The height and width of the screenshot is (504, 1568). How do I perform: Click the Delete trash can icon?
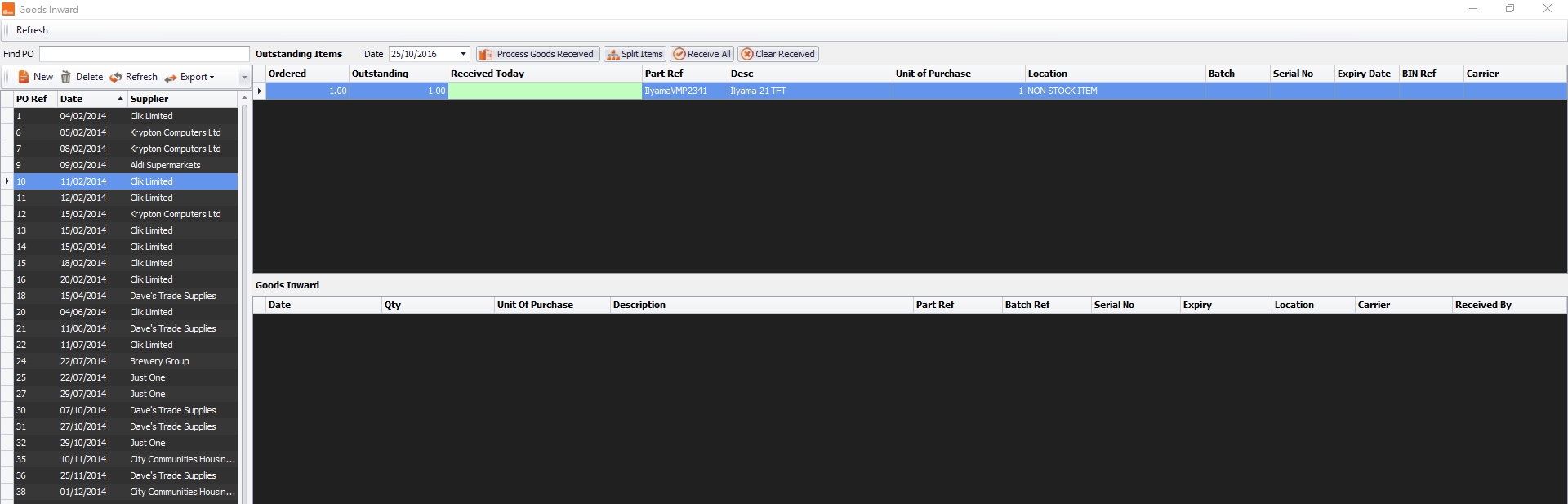[x=66, y=77]
